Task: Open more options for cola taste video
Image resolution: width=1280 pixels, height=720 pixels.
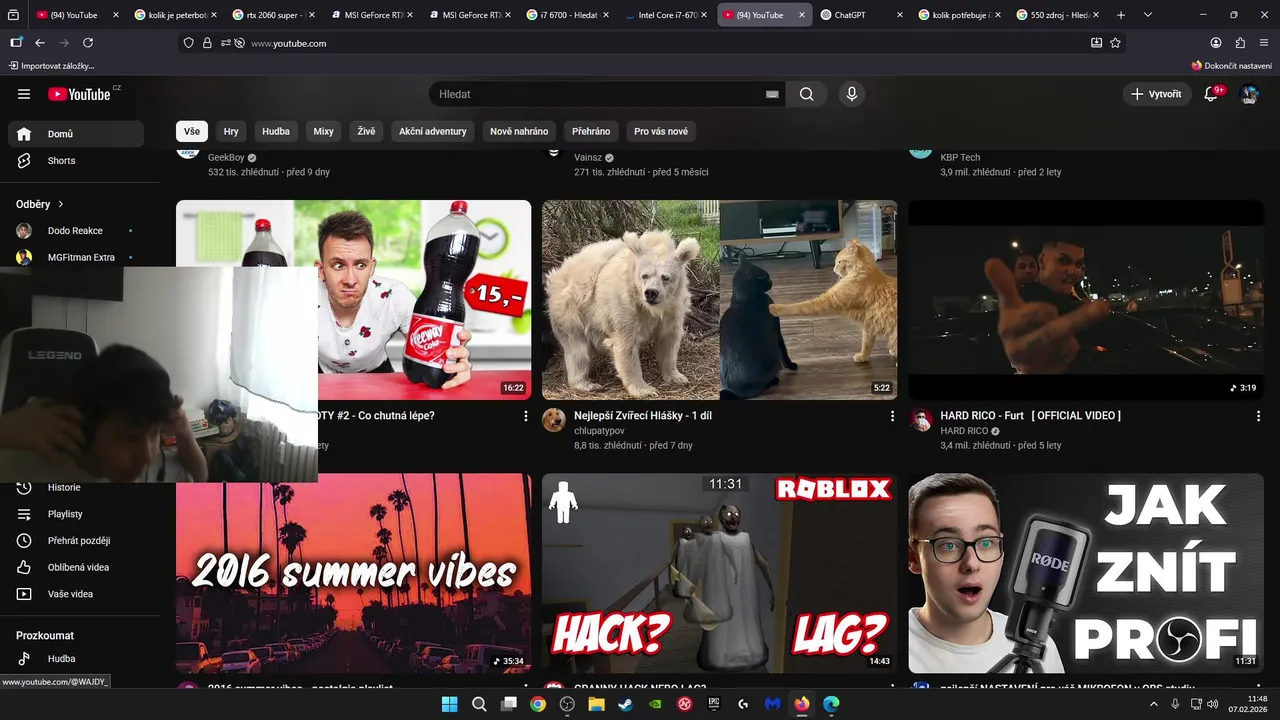Action: click(x=526, y=416)
